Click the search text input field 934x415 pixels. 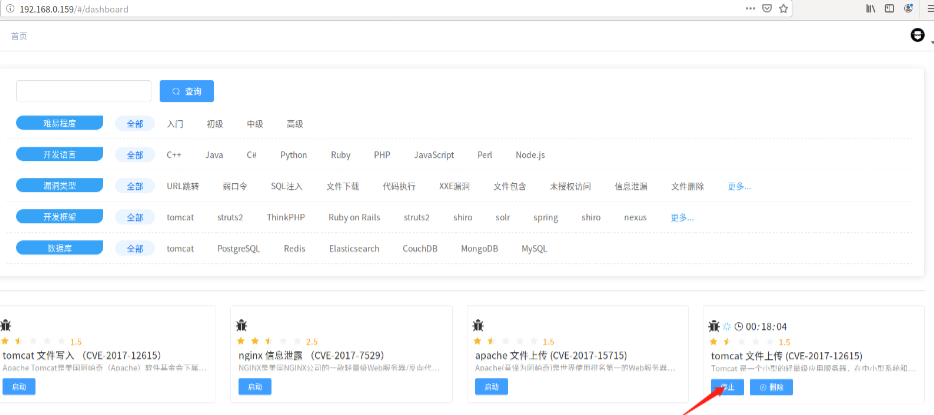84,91
